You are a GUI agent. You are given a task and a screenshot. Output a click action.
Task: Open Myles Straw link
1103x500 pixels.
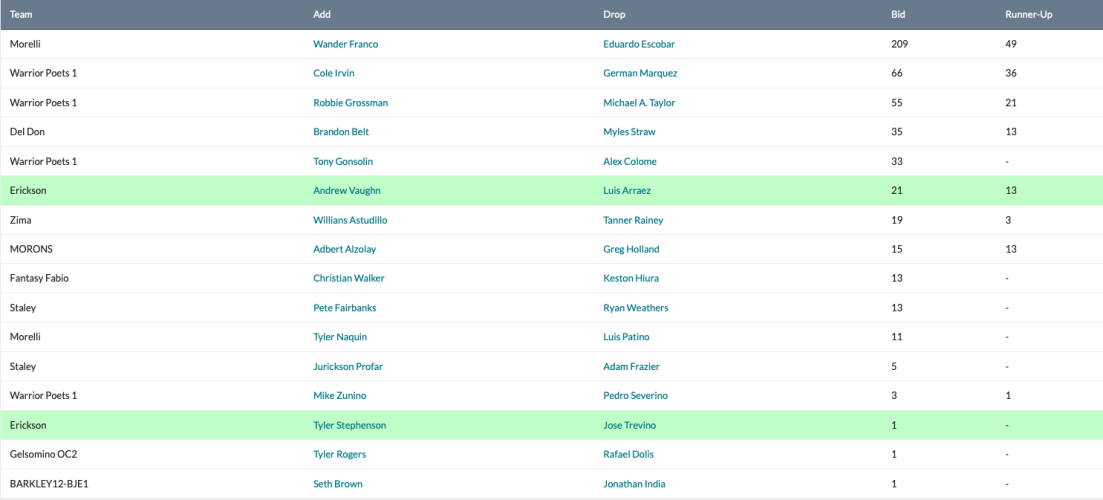point(630,132)
